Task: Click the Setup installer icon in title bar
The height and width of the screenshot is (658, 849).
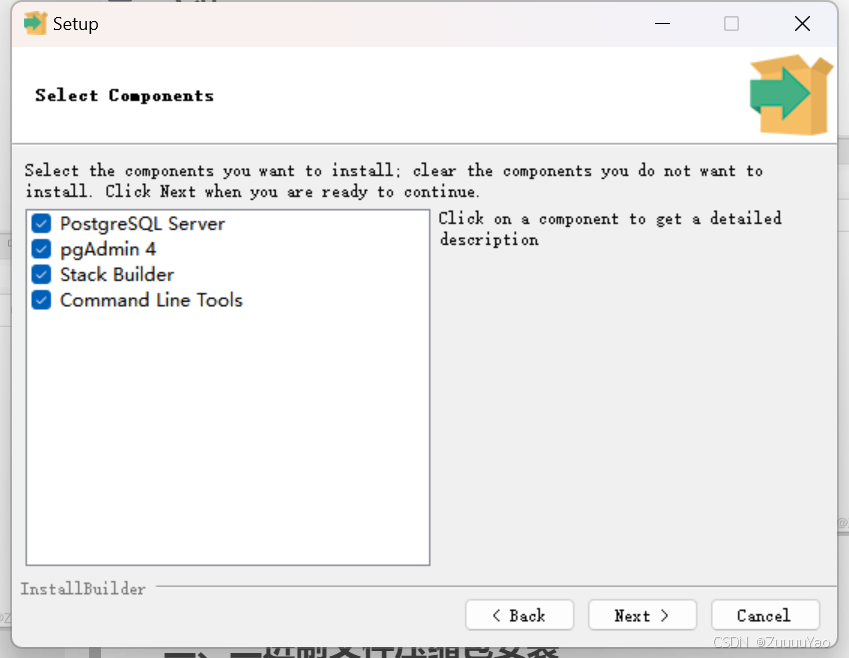Action: [35, 23]
